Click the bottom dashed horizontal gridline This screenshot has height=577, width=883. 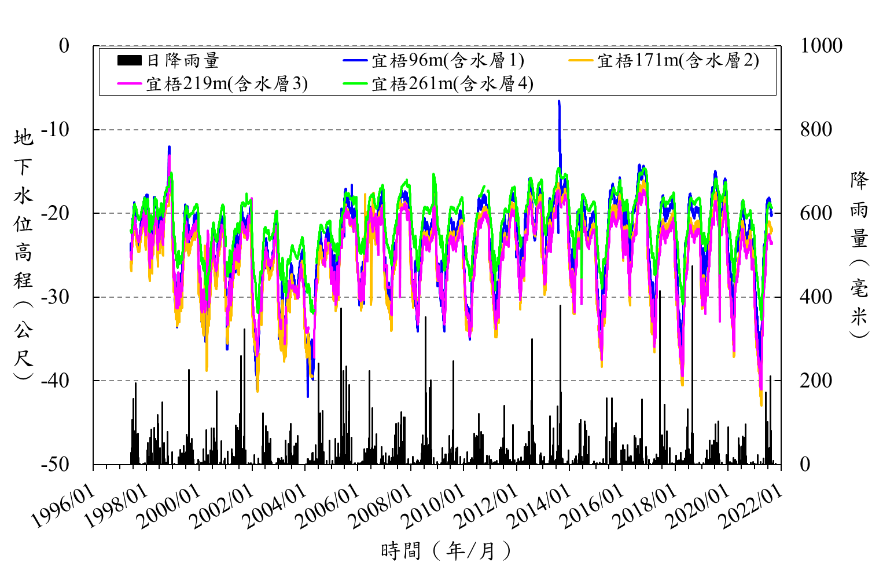(x=450, y=380)
